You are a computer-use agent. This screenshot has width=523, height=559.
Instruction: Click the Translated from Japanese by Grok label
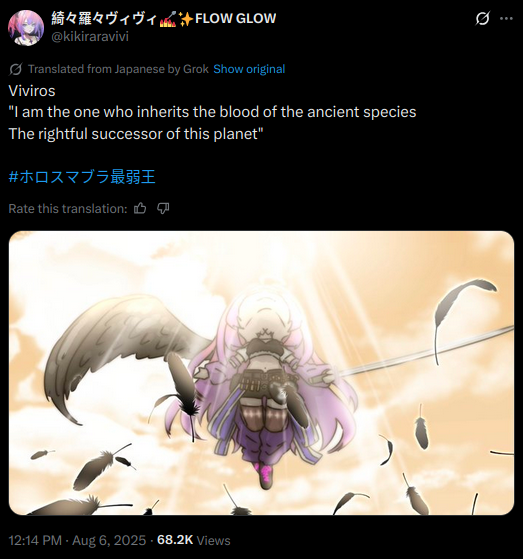(x=118, y=69)
